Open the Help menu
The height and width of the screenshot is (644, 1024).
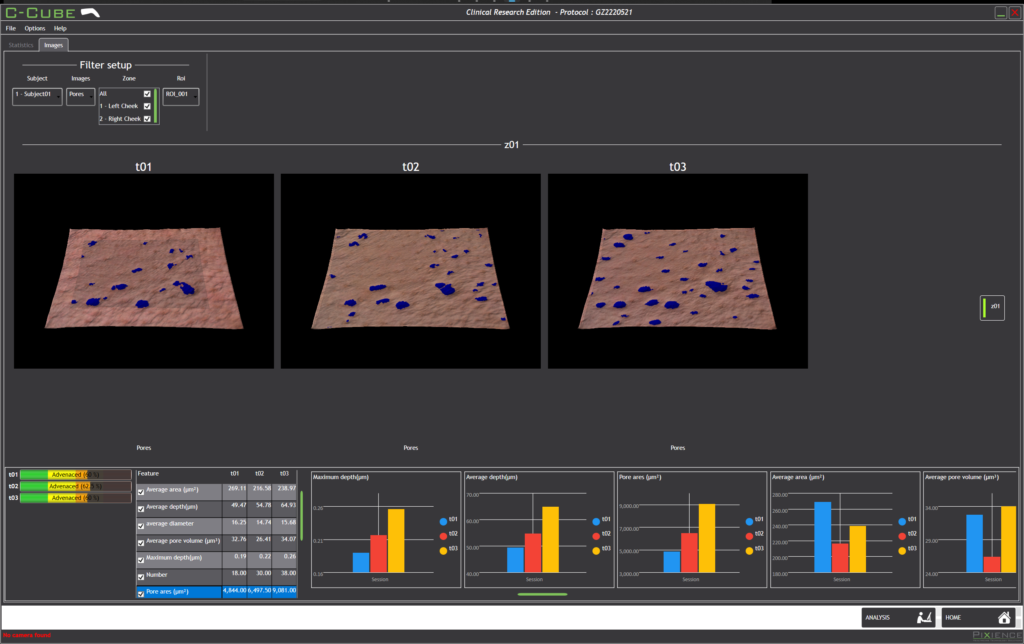[x=60, y=28]
